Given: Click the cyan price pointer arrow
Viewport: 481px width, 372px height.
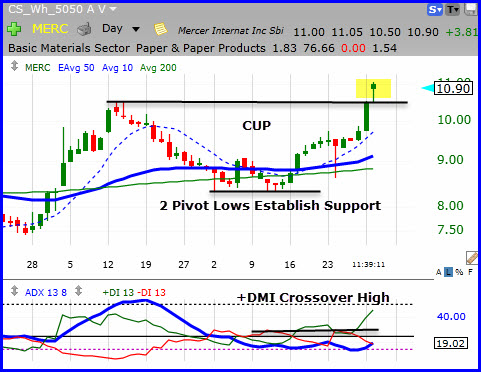Looking at the screenshot, I should pyautogui.click(x=428, y=88).
